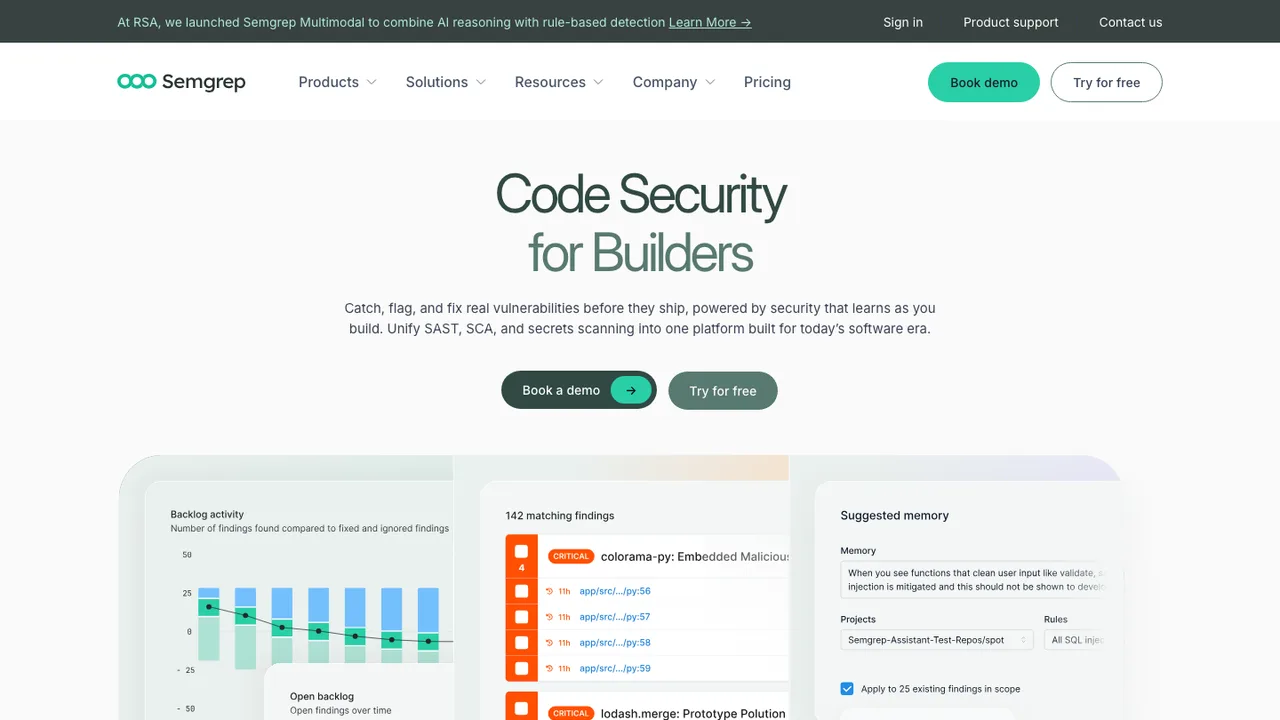Viewport: 1280px width, 720px height.
Task: Check the box for app/src/.../py:58
Action: pos(521,643)
